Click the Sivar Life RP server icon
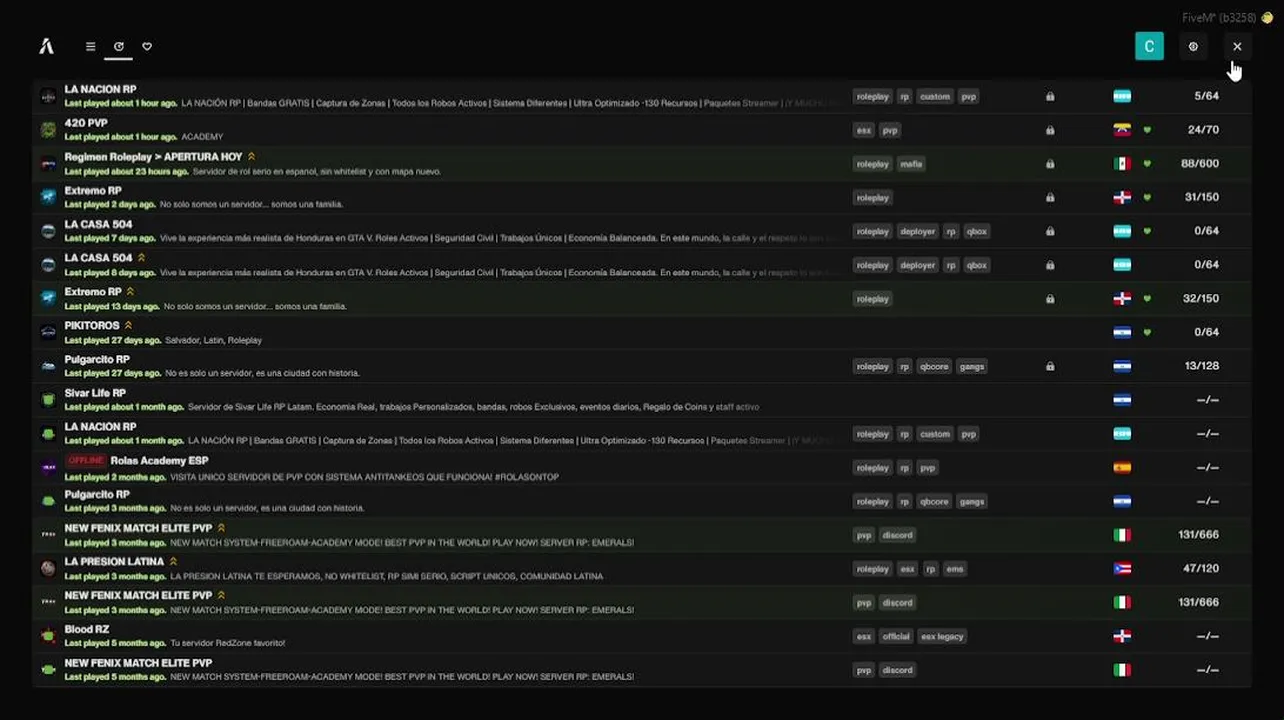Image resolution: width=1284 pixels, height=720 pixels. [48, 400]
